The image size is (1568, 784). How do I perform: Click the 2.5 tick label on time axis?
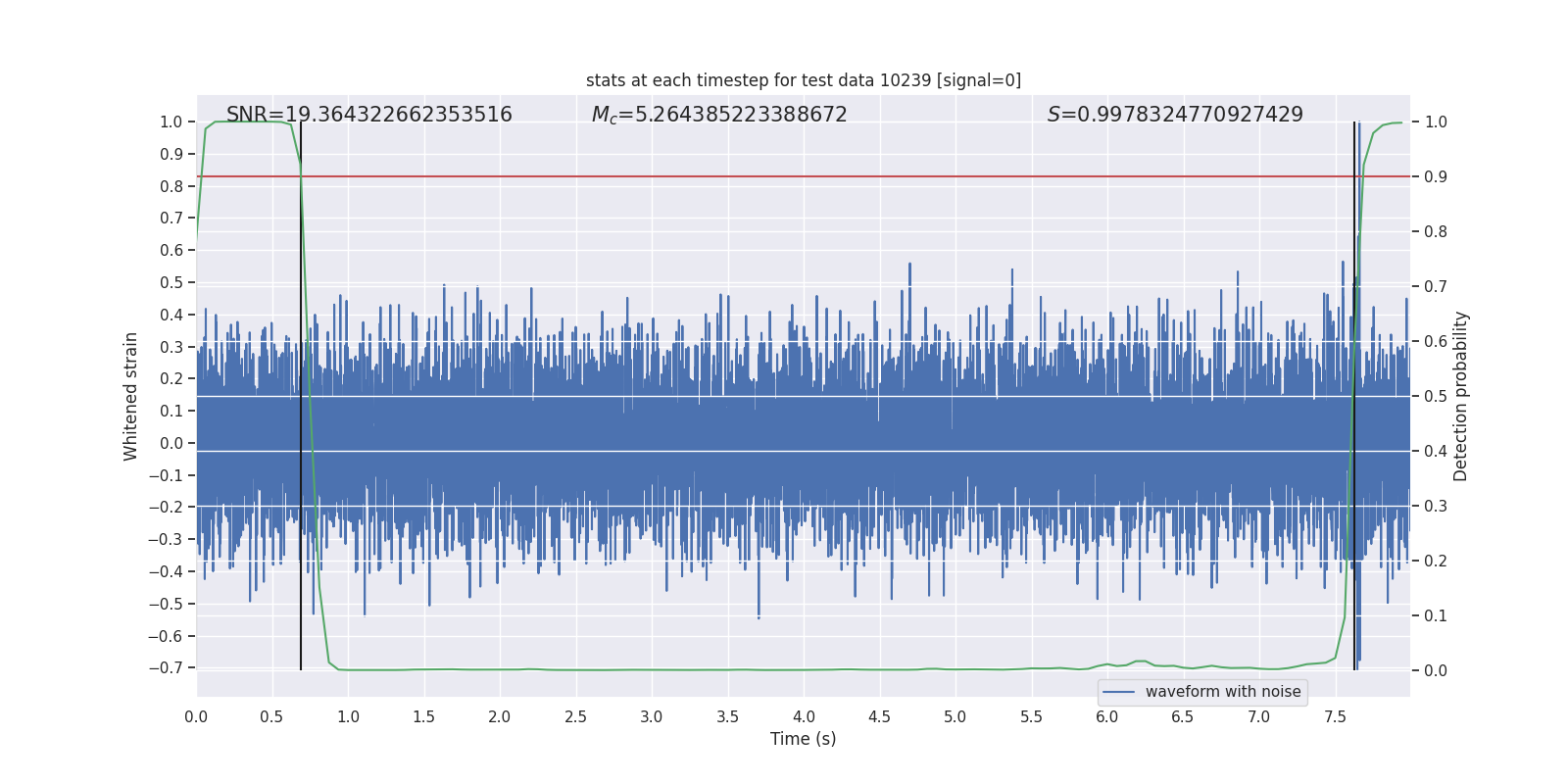pyautogui.click(x=575, y=717)
